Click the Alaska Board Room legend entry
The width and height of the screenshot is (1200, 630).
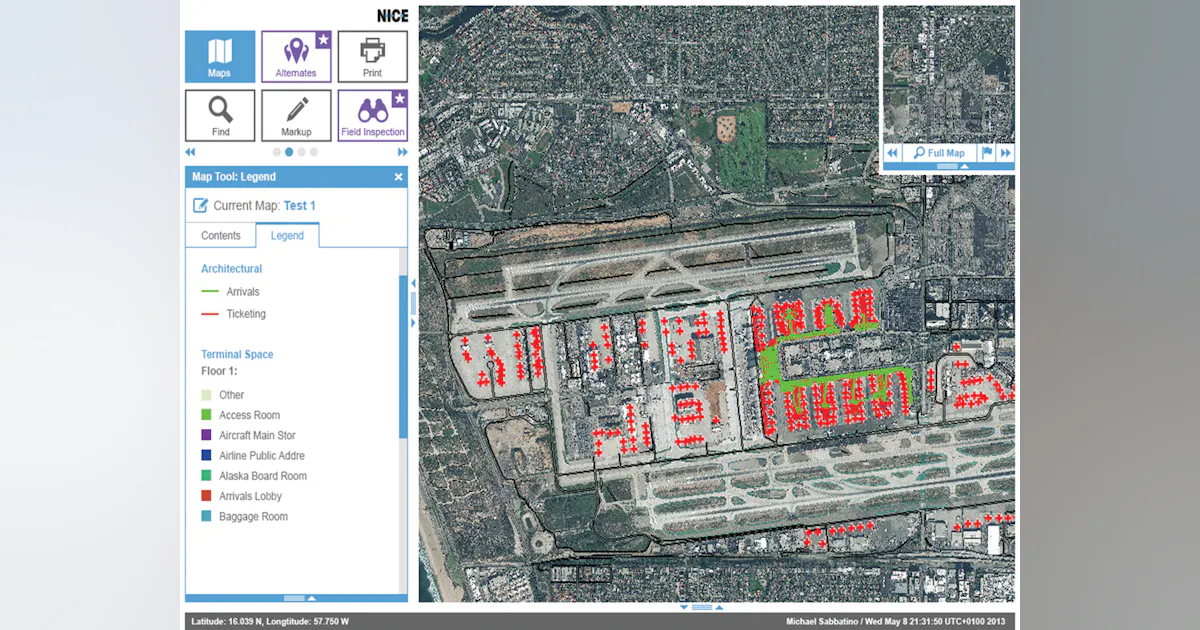pyautogui.click(x=254, y=476)
